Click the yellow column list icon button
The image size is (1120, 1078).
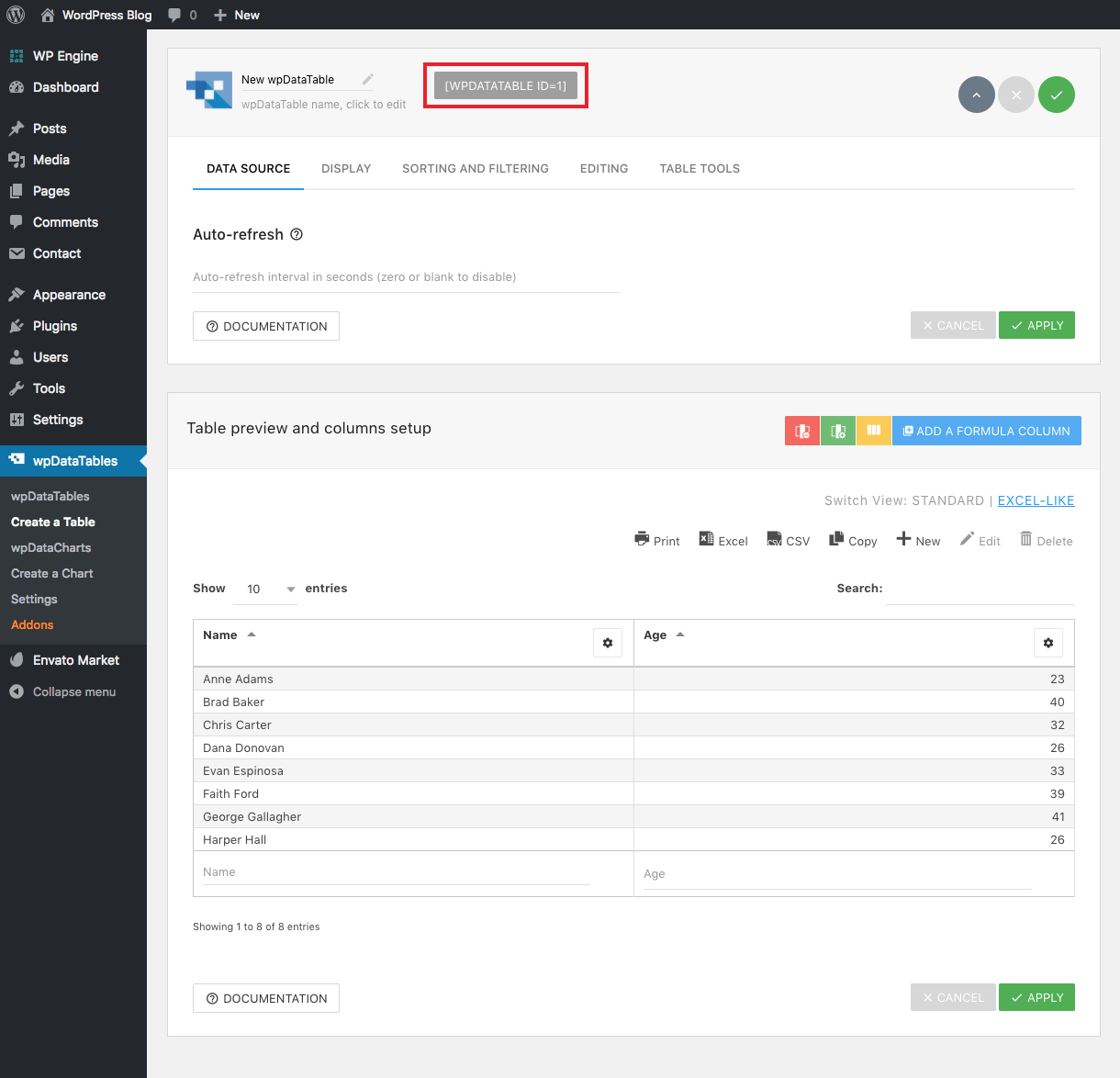pos(874,431)
